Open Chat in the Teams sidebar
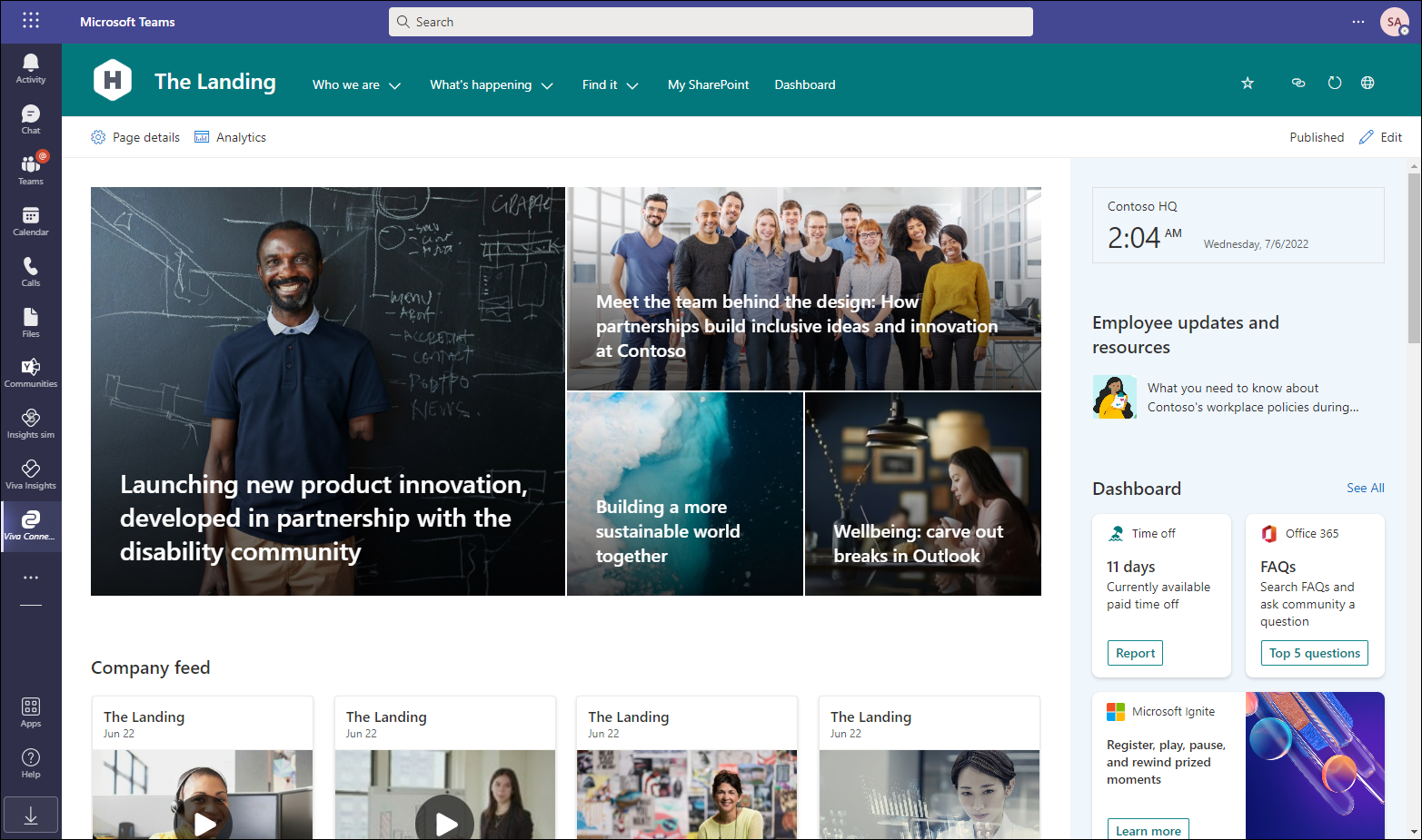Screen dimensions: 1422x840 click(31, 119)
